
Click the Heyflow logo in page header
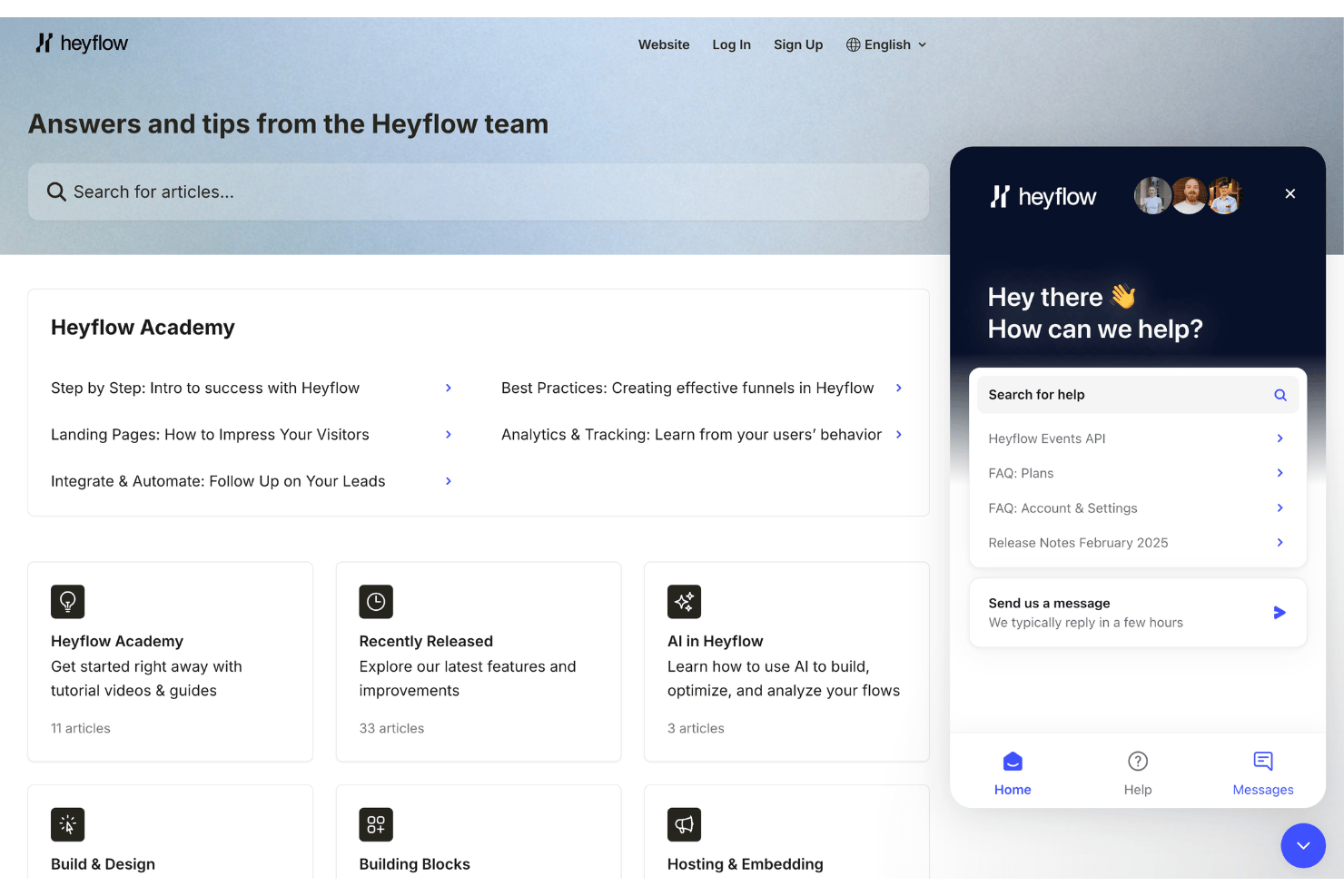(82, 43)
